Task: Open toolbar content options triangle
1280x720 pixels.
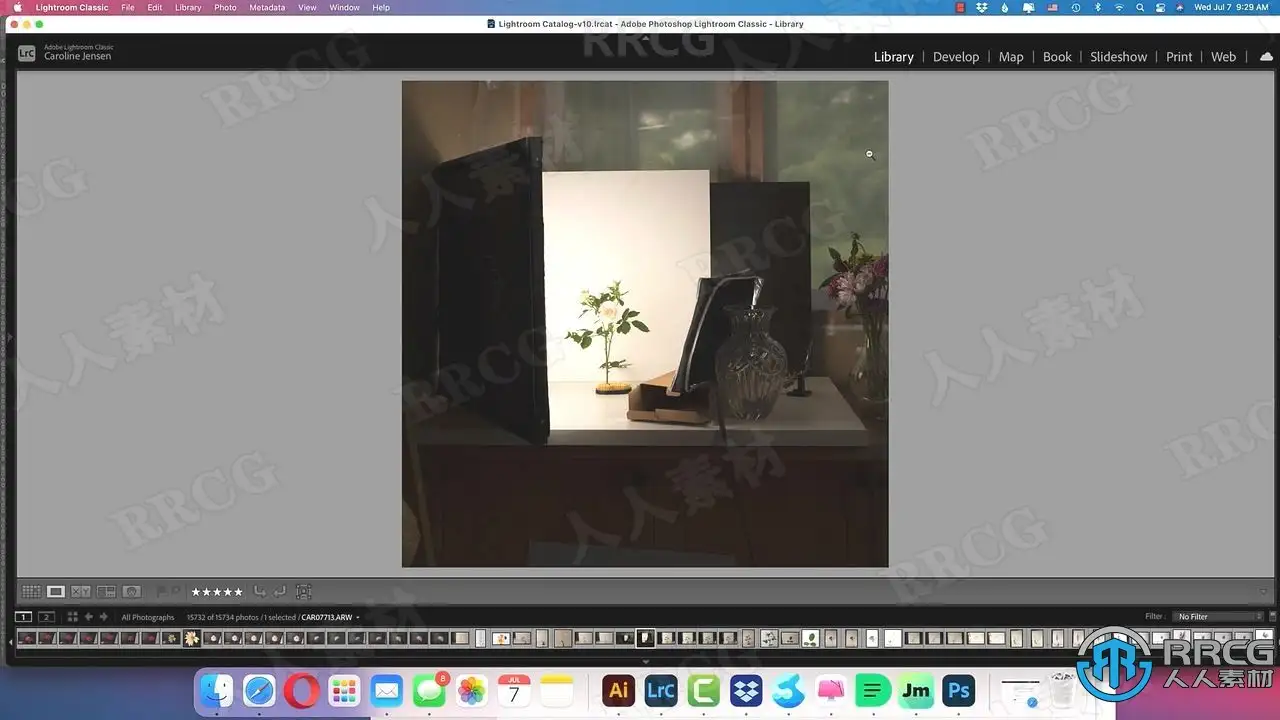Action: 1263,592
